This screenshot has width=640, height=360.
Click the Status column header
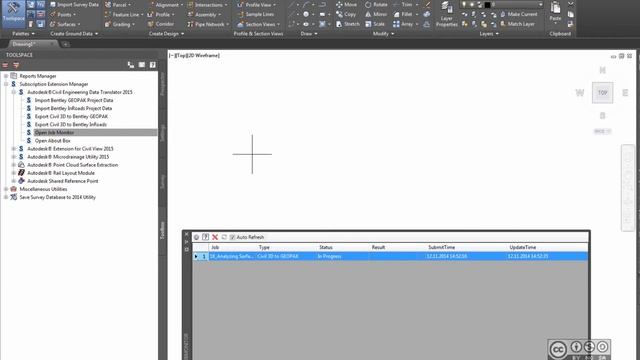click(x=326, y=247)
